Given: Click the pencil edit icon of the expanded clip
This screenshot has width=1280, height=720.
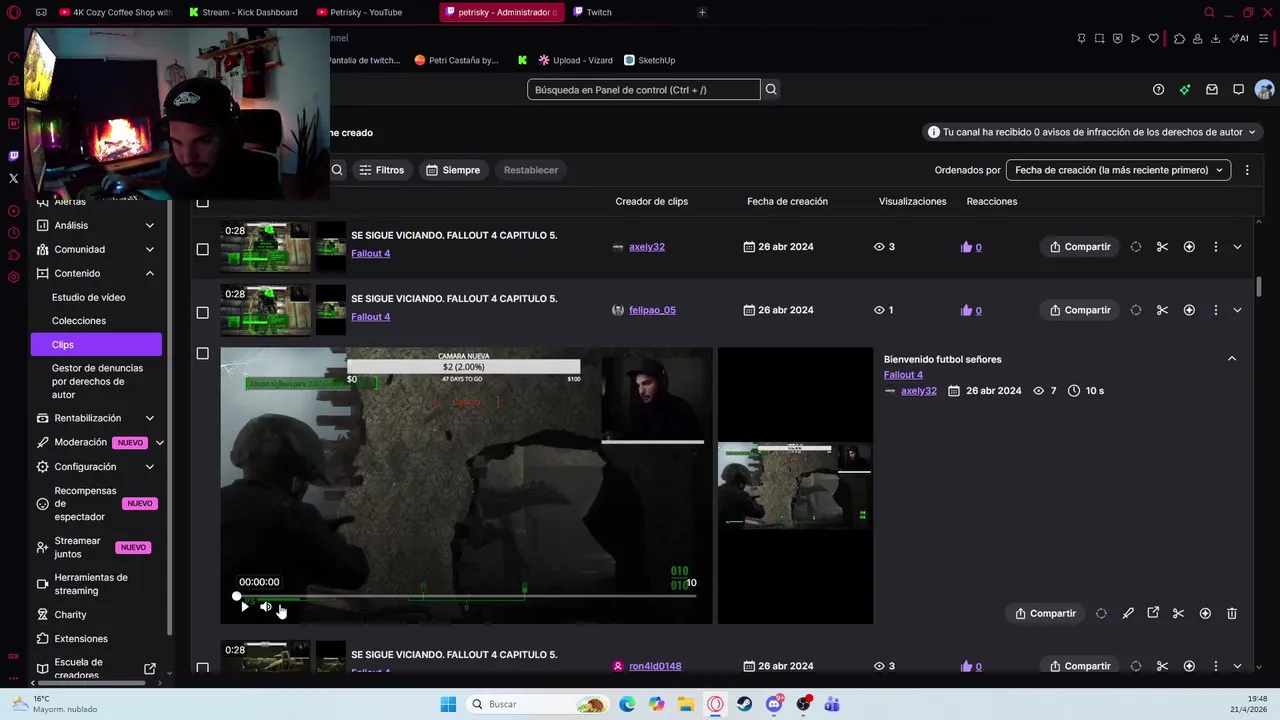Looking at the screenshot, I should point(1128,613).
